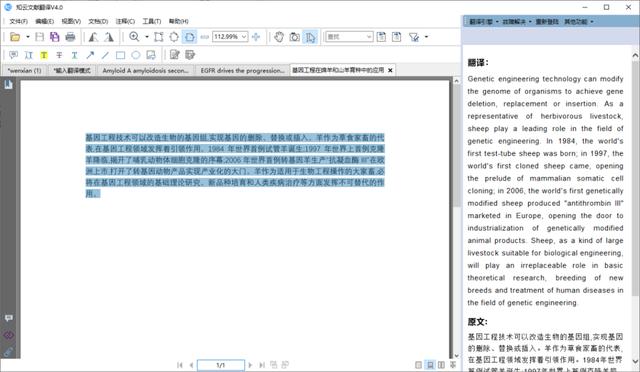
Task: Go to next page arrow
Action: 250,365
